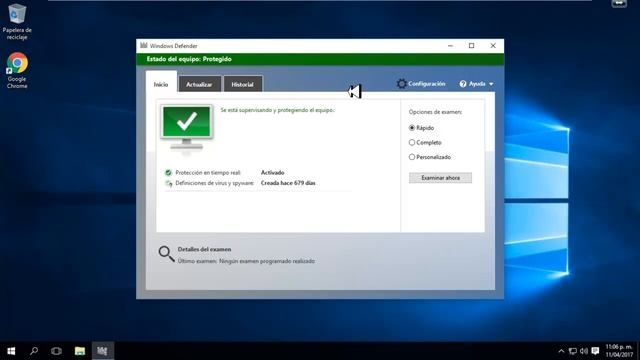Screen dimensions: 640x360
Task: Click the real-time protection status icon
Action: click(x=168, y=173)
